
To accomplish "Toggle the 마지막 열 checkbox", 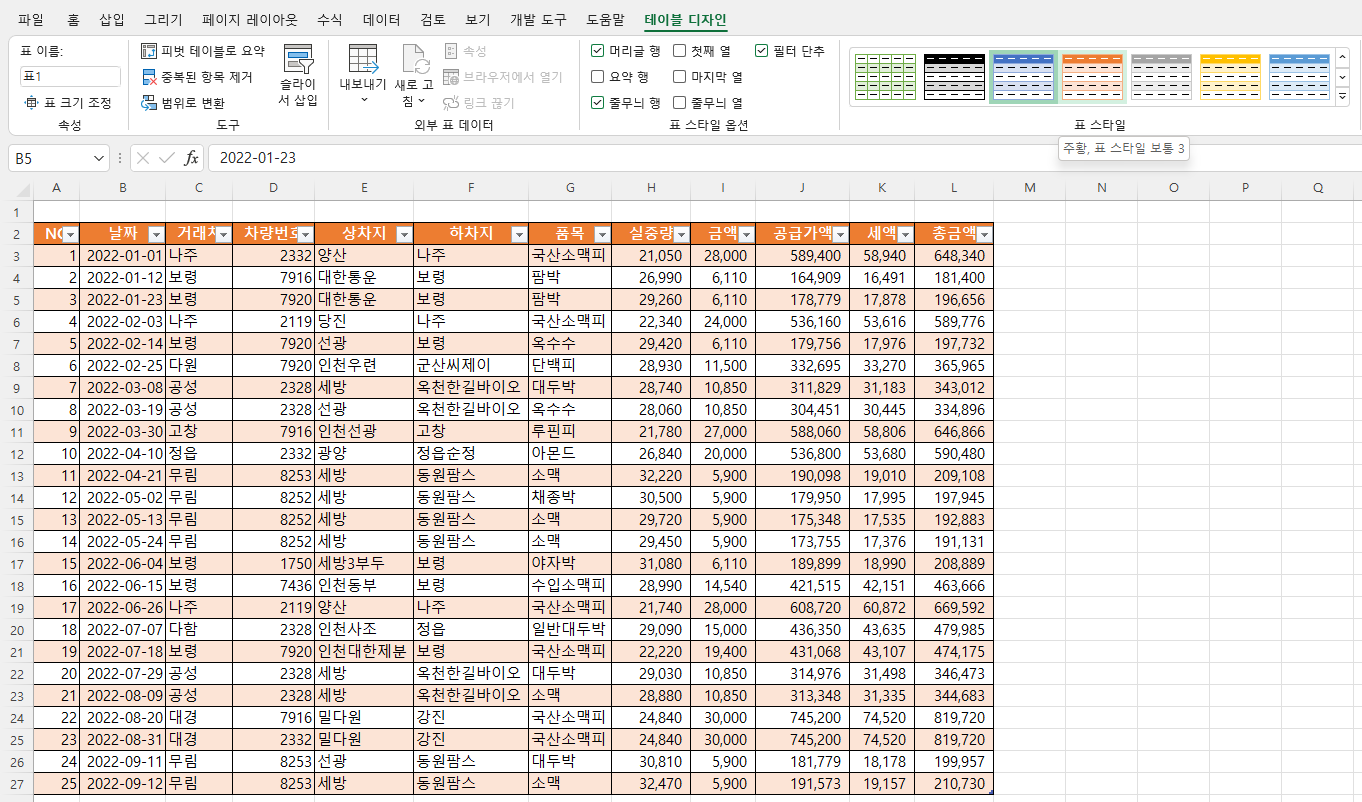I will (x=680, y=76).
